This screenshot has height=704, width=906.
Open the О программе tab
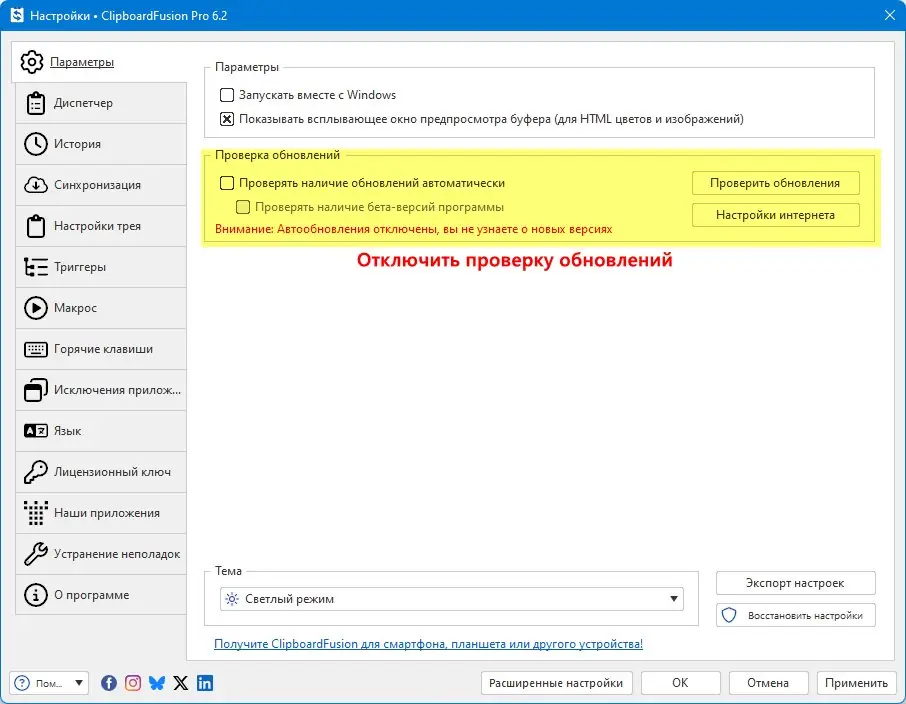[x=101, y=595]
